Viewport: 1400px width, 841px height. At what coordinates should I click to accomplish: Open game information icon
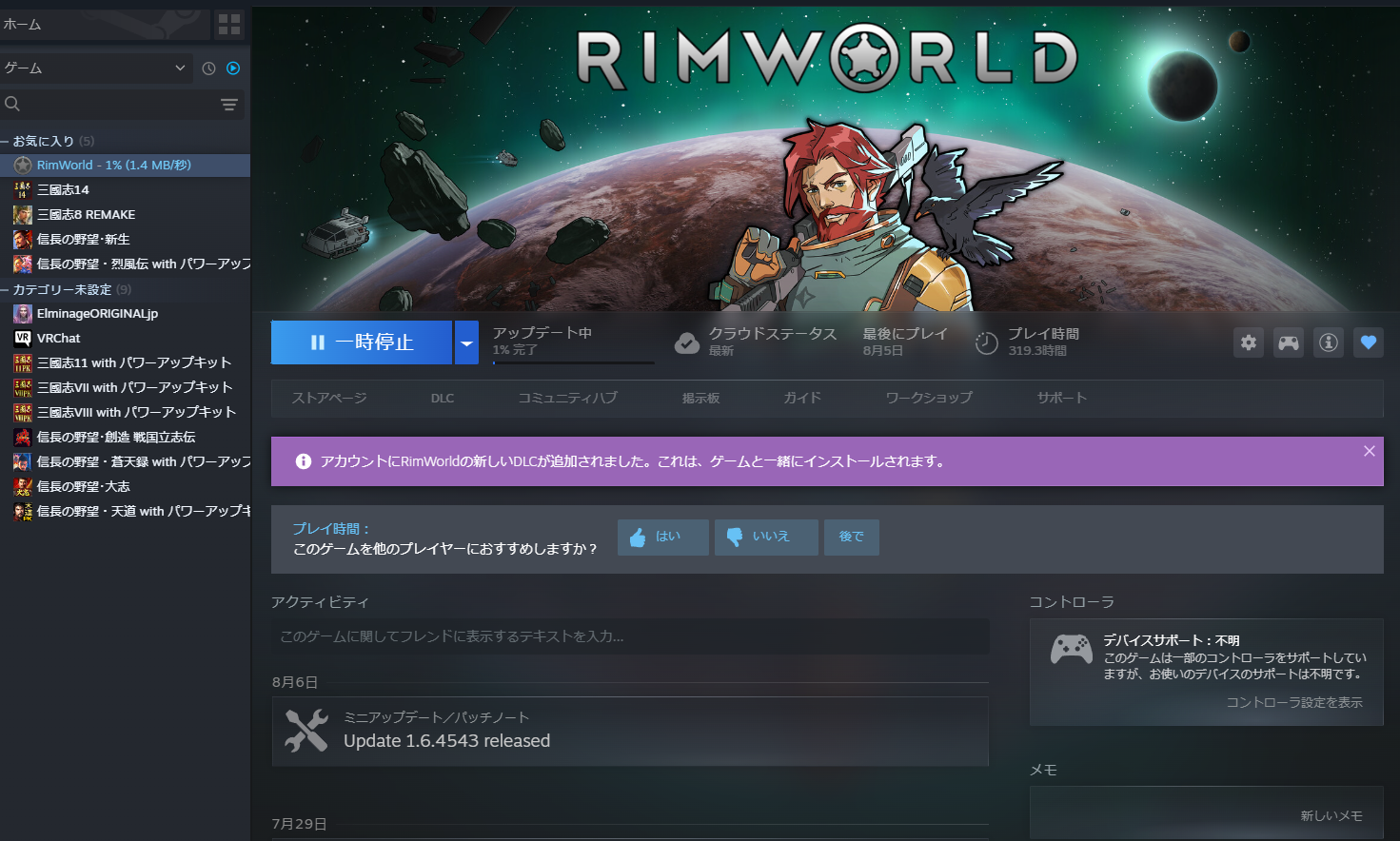[1329, 342]
